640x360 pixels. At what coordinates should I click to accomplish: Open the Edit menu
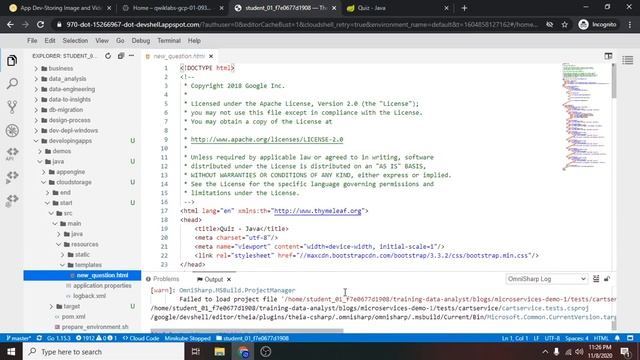click(x=50, y=40)
